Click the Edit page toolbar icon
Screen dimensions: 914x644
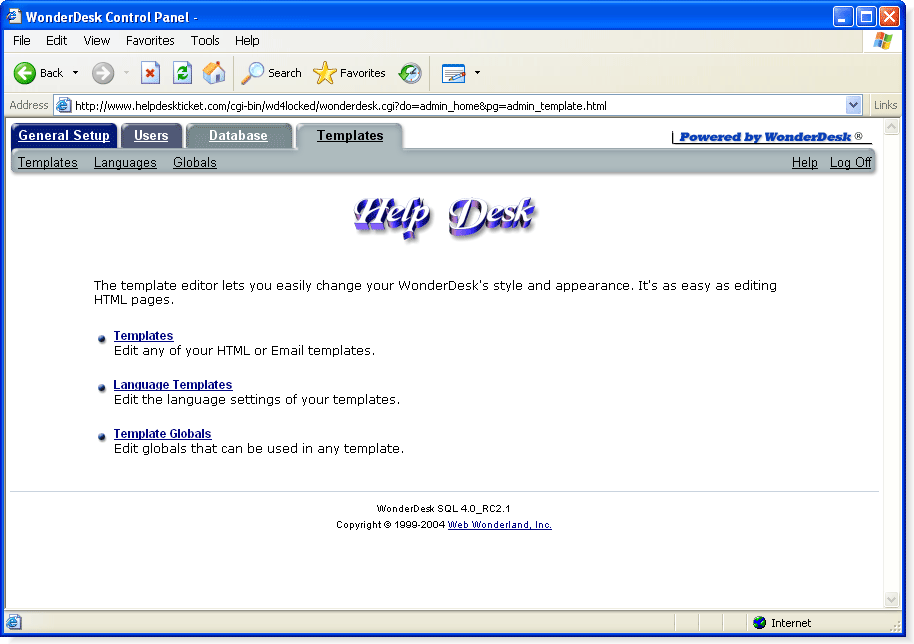[x=454, y=73]
